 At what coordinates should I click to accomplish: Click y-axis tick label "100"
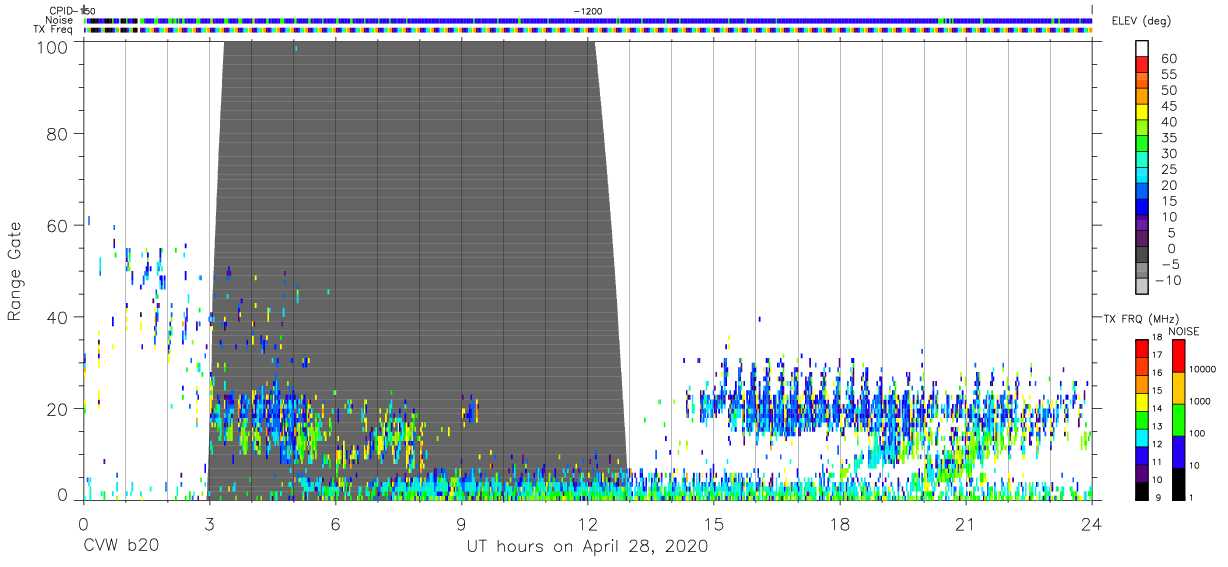point(53,46)
